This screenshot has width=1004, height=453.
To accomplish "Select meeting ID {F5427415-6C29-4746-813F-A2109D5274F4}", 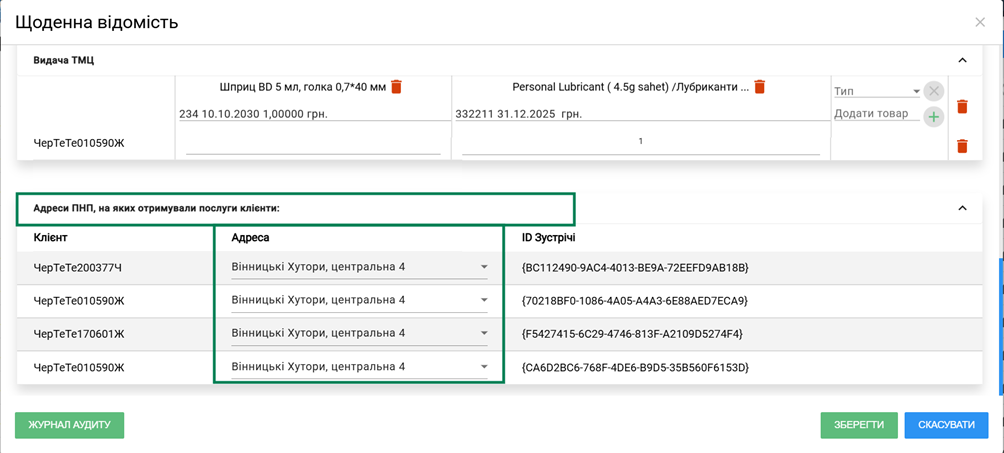I will click(633, 333).
